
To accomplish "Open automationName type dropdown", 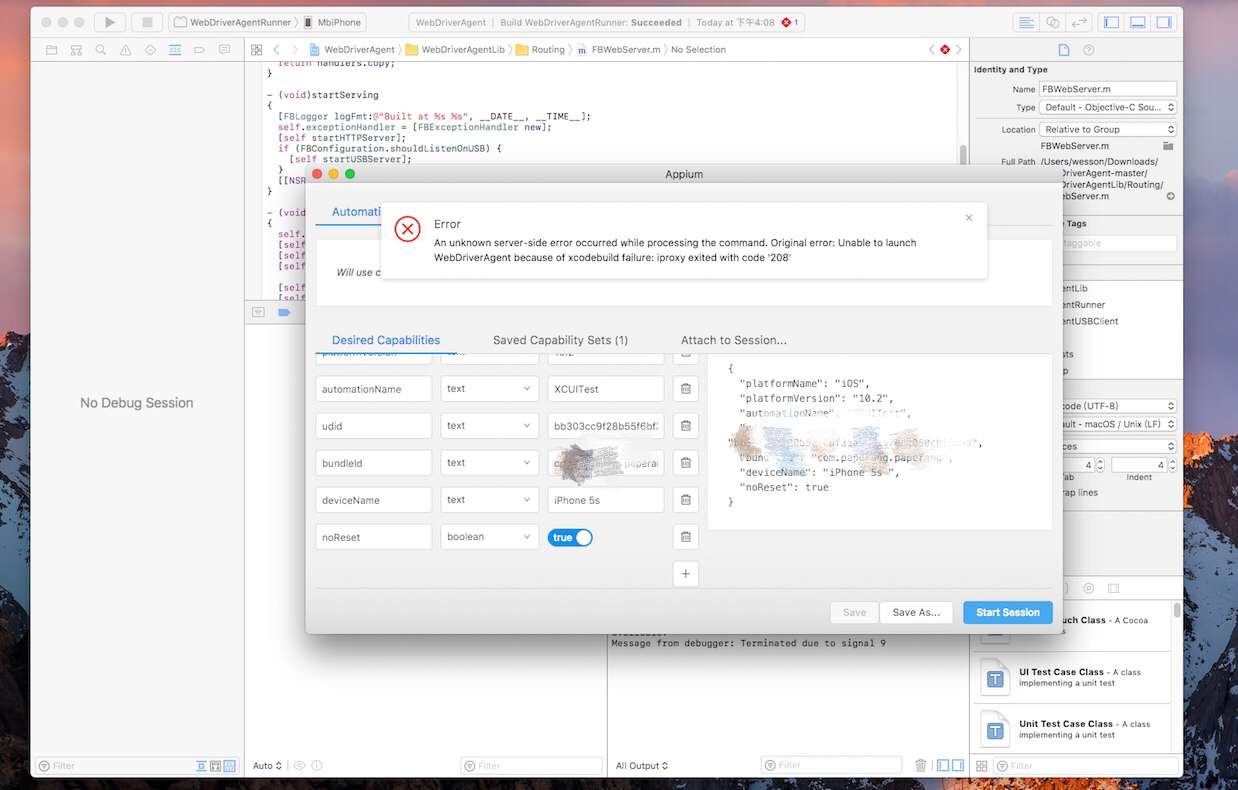I will point(490,389).
